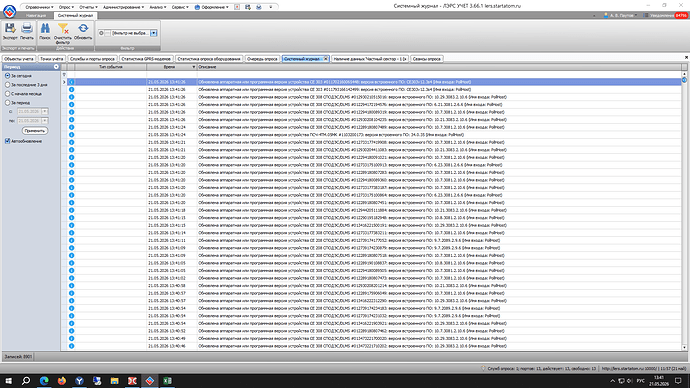Open the Отчеты menu

[x=88, y=7]
